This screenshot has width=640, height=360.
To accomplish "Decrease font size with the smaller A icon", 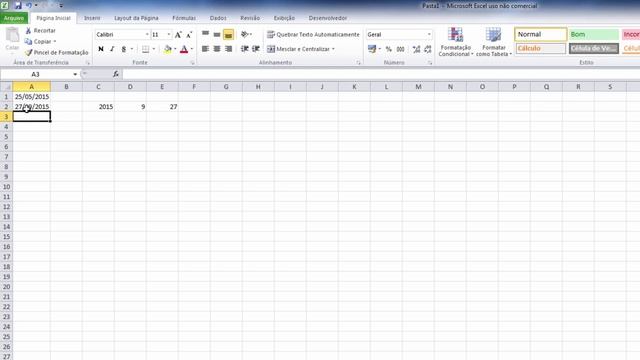I will pos(189,35).
